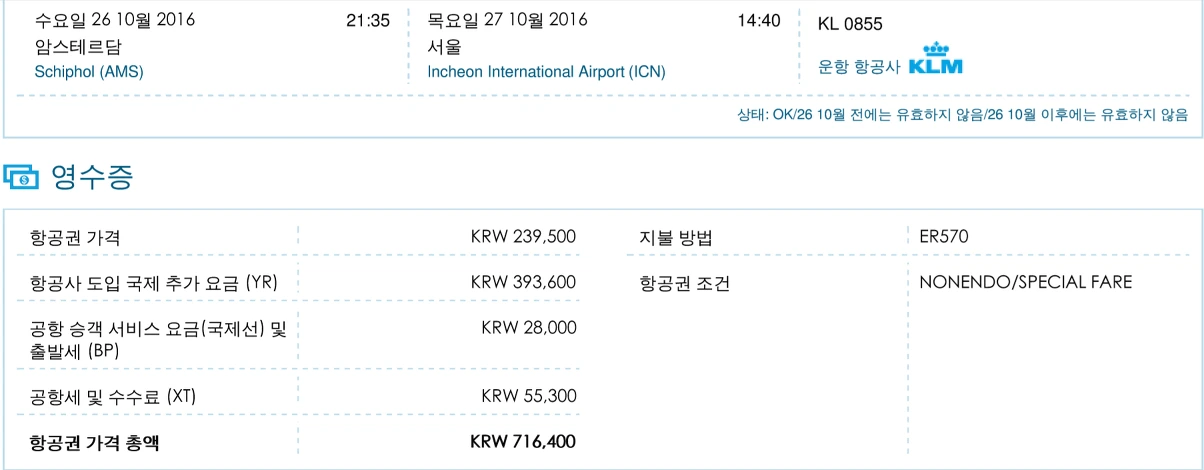This screenshot has height=470, width=1204.
Task: Open the Incheon International Airport (ICN) link
Action: [546, 72]
